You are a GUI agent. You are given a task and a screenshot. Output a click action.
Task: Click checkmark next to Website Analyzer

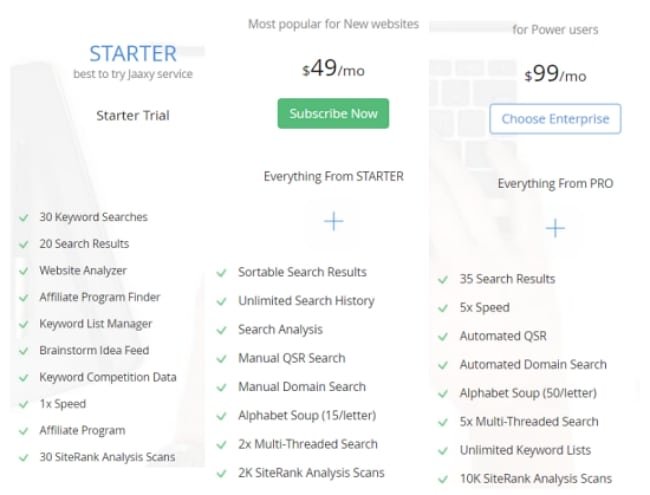pos(24,271)
